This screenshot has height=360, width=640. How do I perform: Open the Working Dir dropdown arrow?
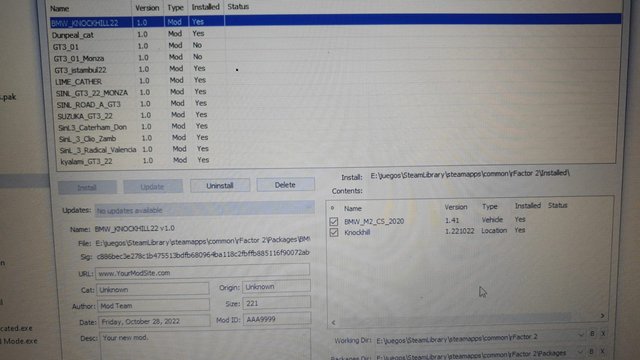click(580, 334)
